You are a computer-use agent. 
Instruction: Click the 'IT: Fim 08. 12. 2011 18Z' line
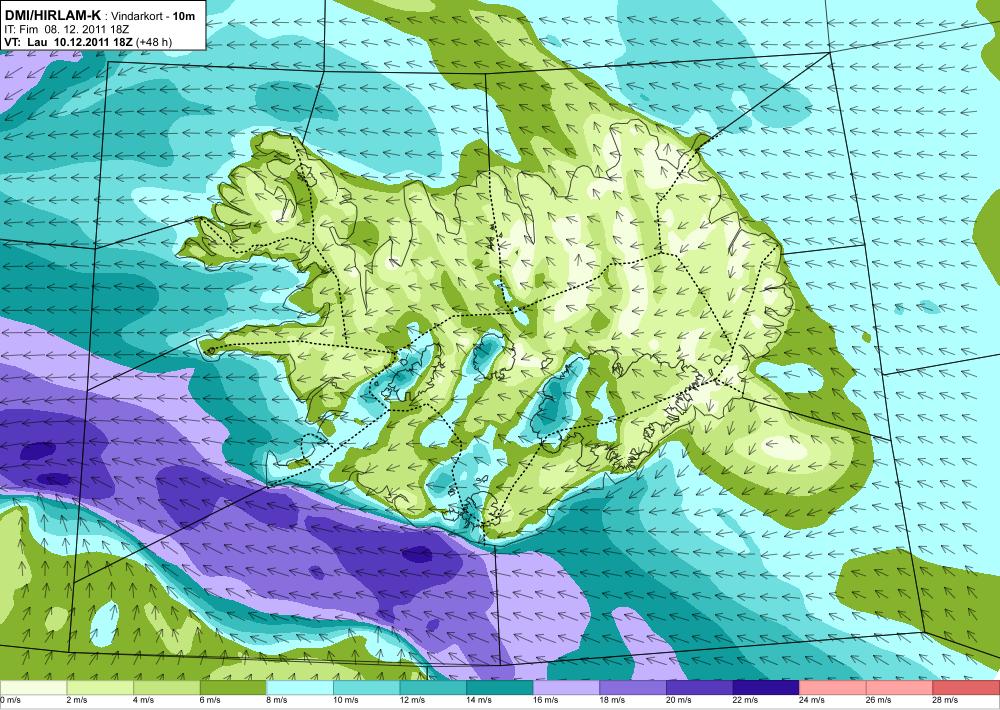click(65, 29)
